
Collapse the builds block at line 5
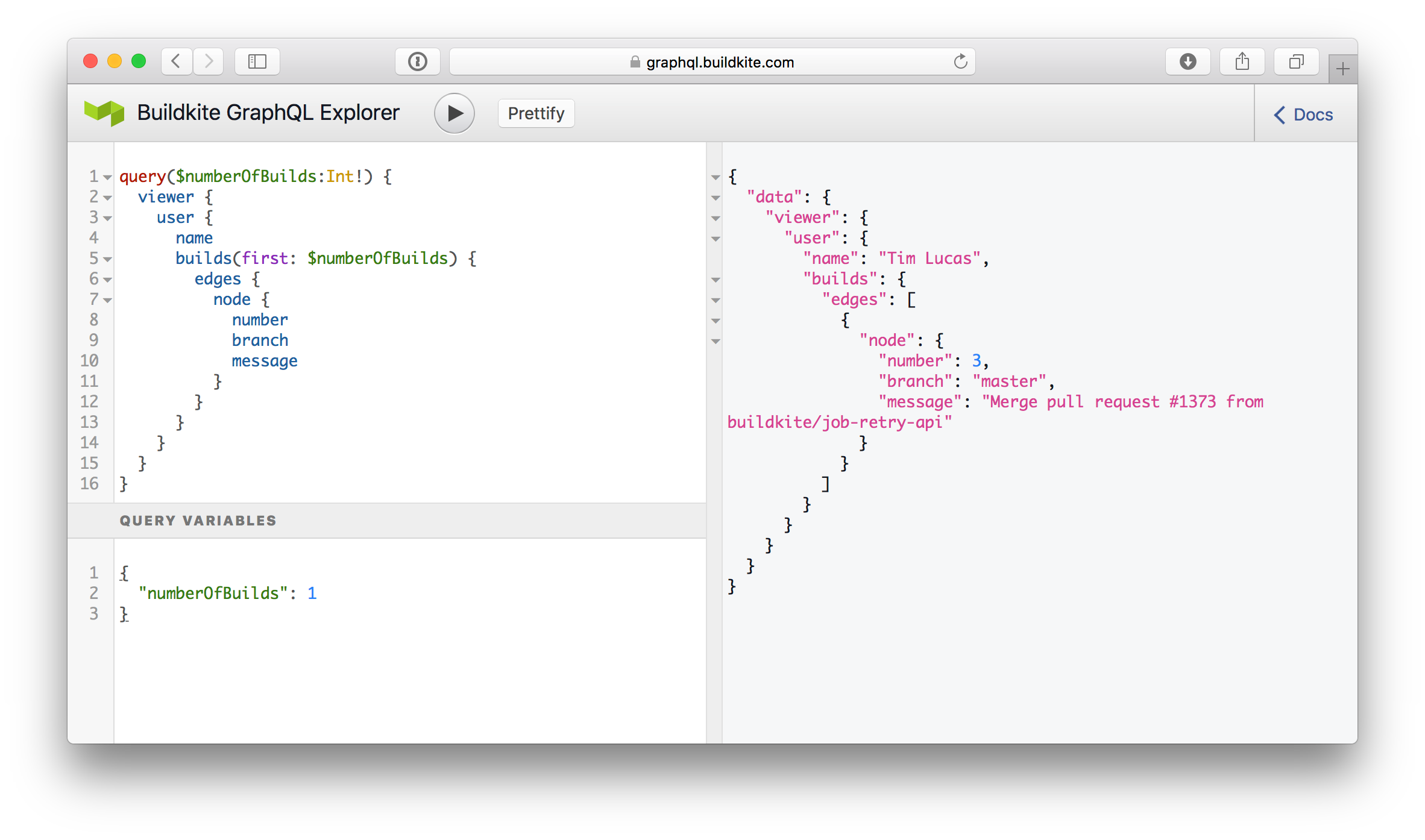pyautogui.click(x=107, y=259)
